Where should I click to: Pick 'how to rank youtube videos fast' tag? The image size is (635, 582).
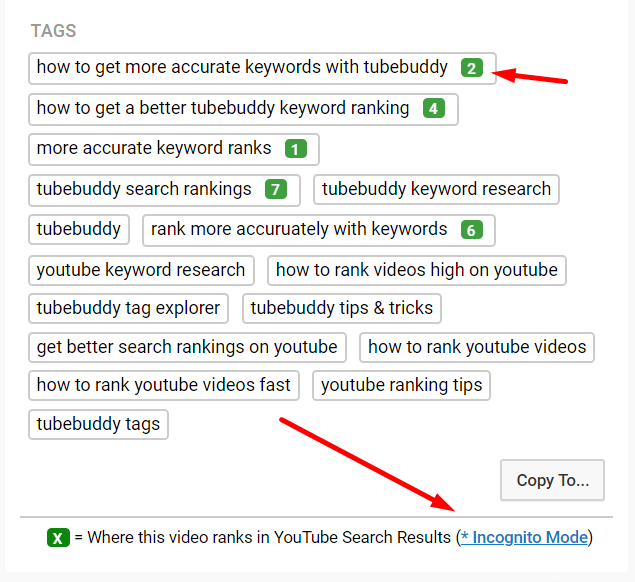(x=164, y=385)
